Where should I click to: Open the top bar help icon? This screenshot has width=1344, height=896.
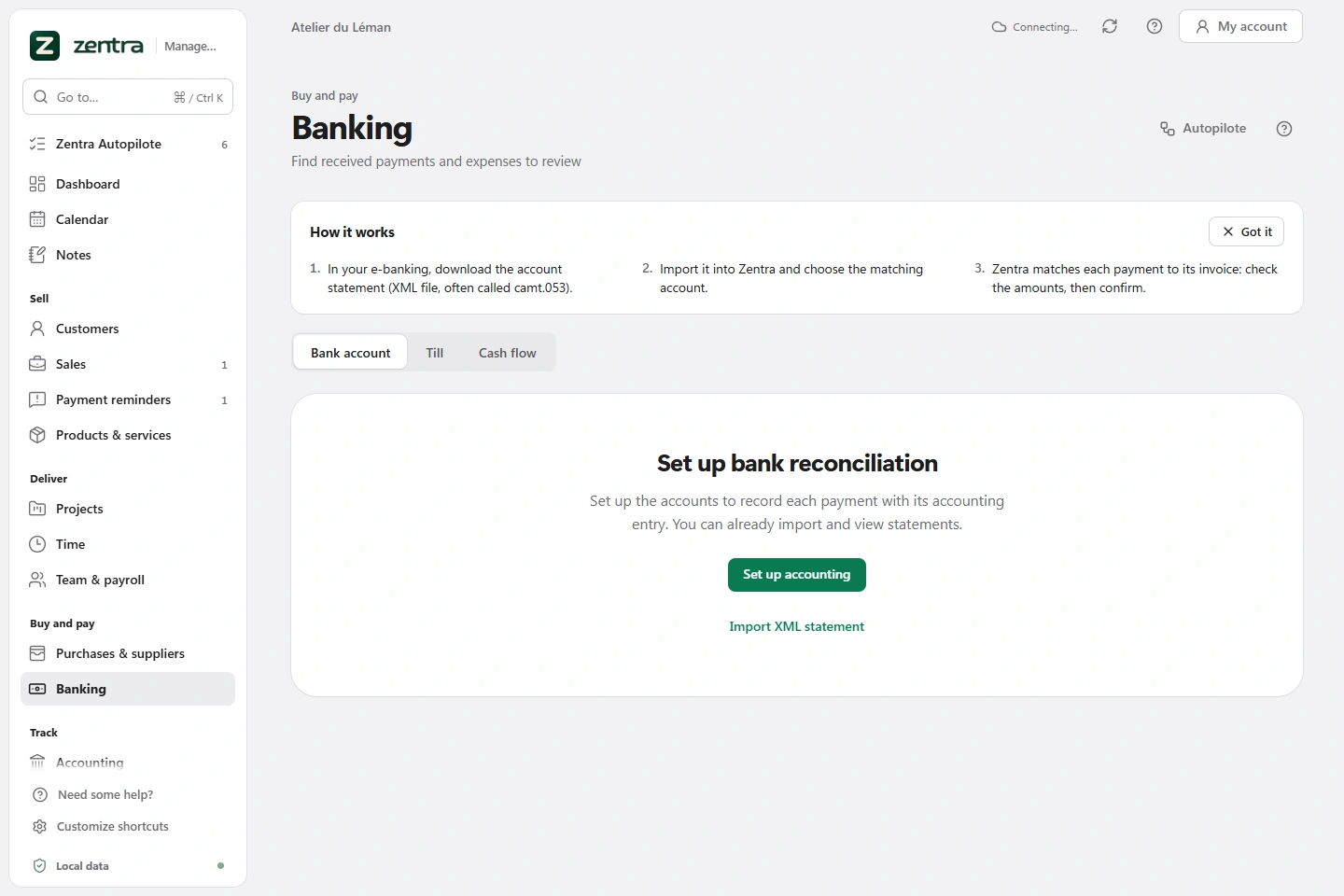(1155, 26)
